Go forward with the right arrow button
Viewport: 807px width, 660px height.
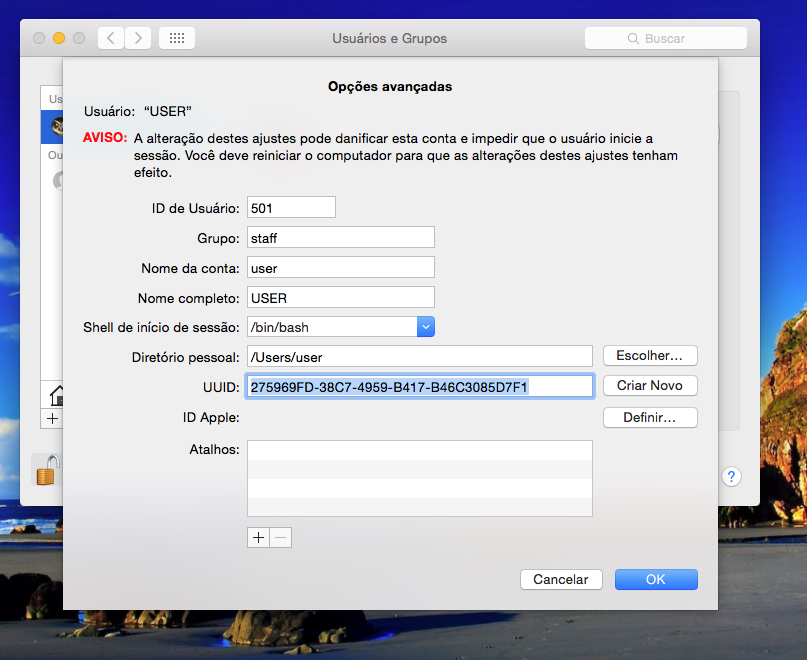point(137,38)
